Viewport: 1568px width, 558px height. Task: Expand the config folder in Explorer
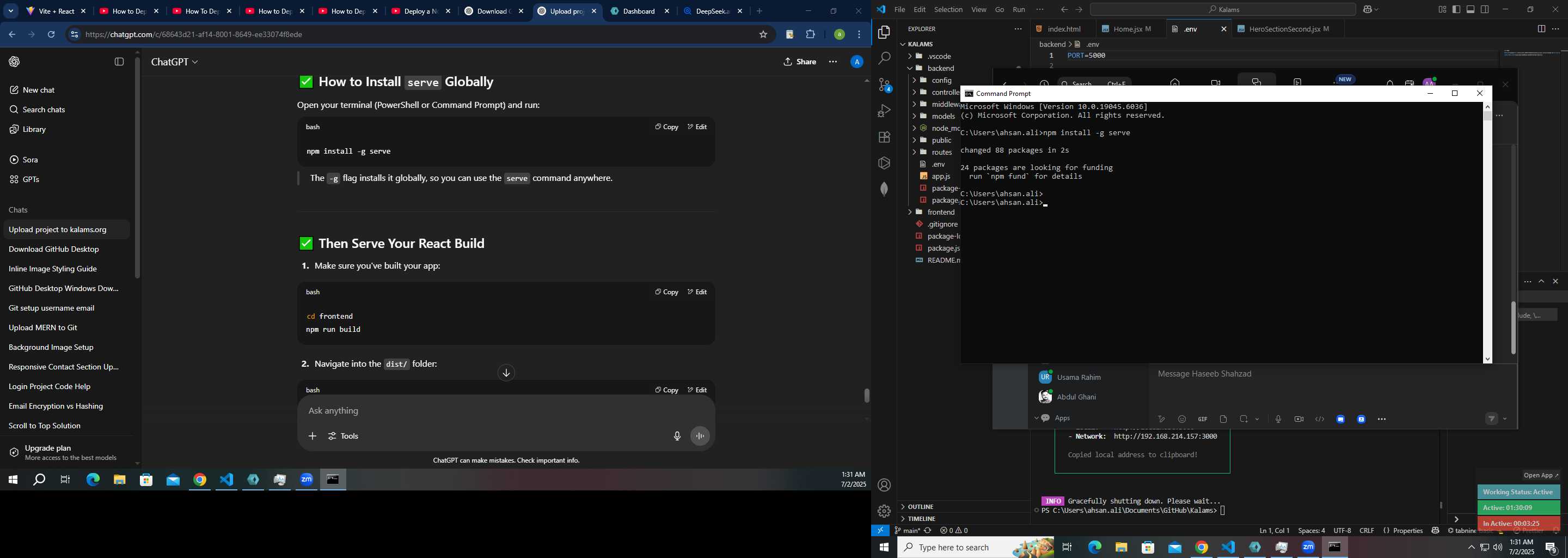[914, 81]
